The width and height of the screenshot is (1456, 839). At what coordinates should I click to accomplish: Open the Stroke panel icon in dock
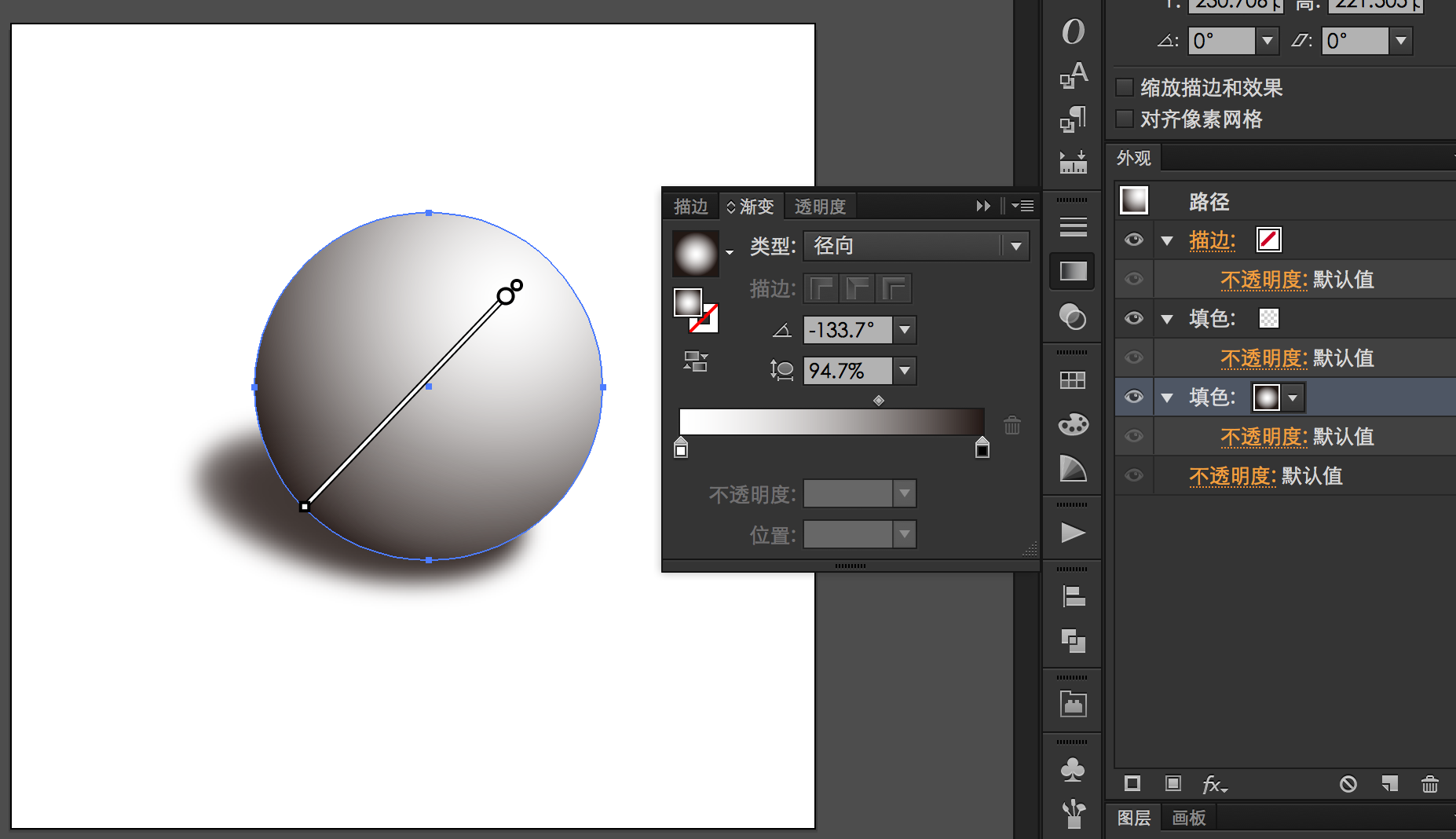coord(1073,227)
